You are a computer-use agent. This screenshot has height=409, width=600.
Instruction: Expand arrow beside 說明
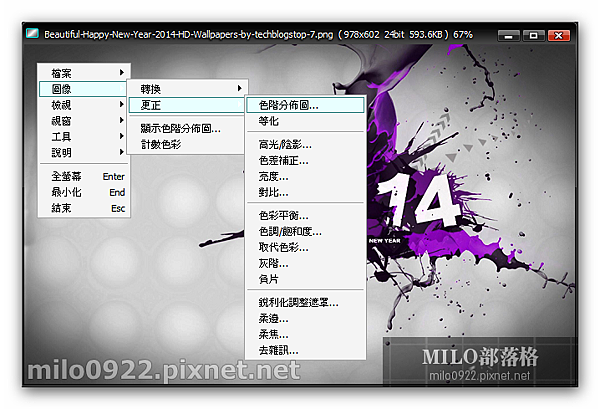[121, 152]
